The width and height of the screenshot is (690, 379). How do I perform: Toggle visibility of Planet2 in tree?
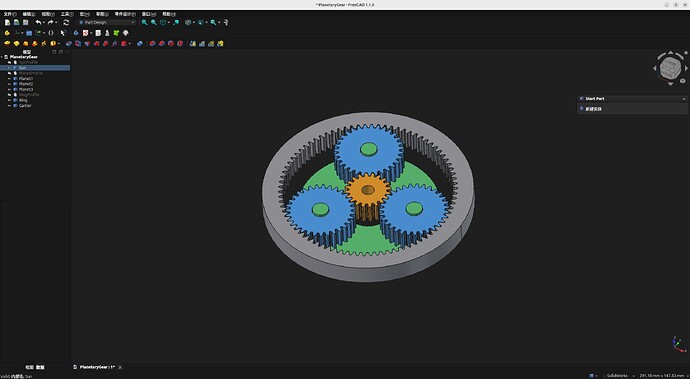click(x=9, y=84)
